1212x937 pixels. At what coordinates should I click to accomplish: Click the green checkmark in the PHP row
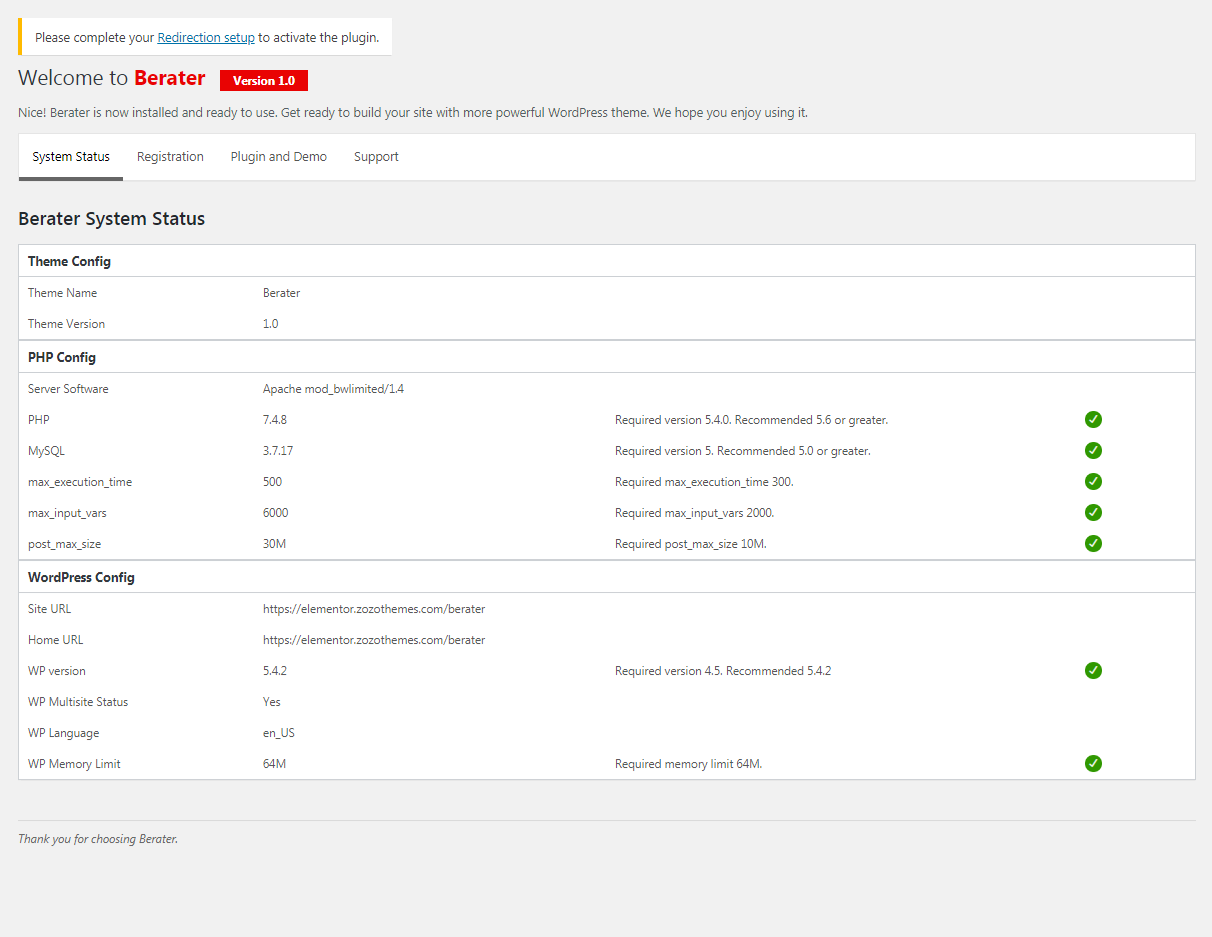click(x=1093, y=420)
